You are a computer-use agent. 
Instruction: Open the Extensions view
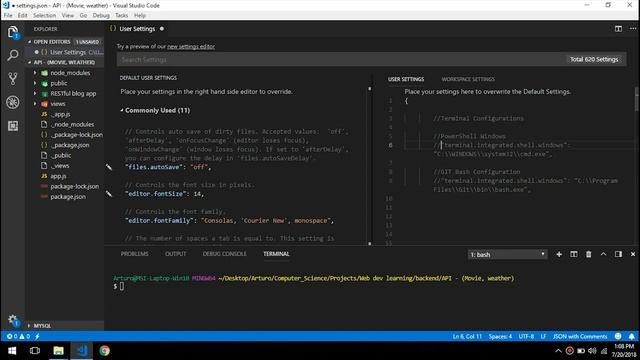(13, 126)
